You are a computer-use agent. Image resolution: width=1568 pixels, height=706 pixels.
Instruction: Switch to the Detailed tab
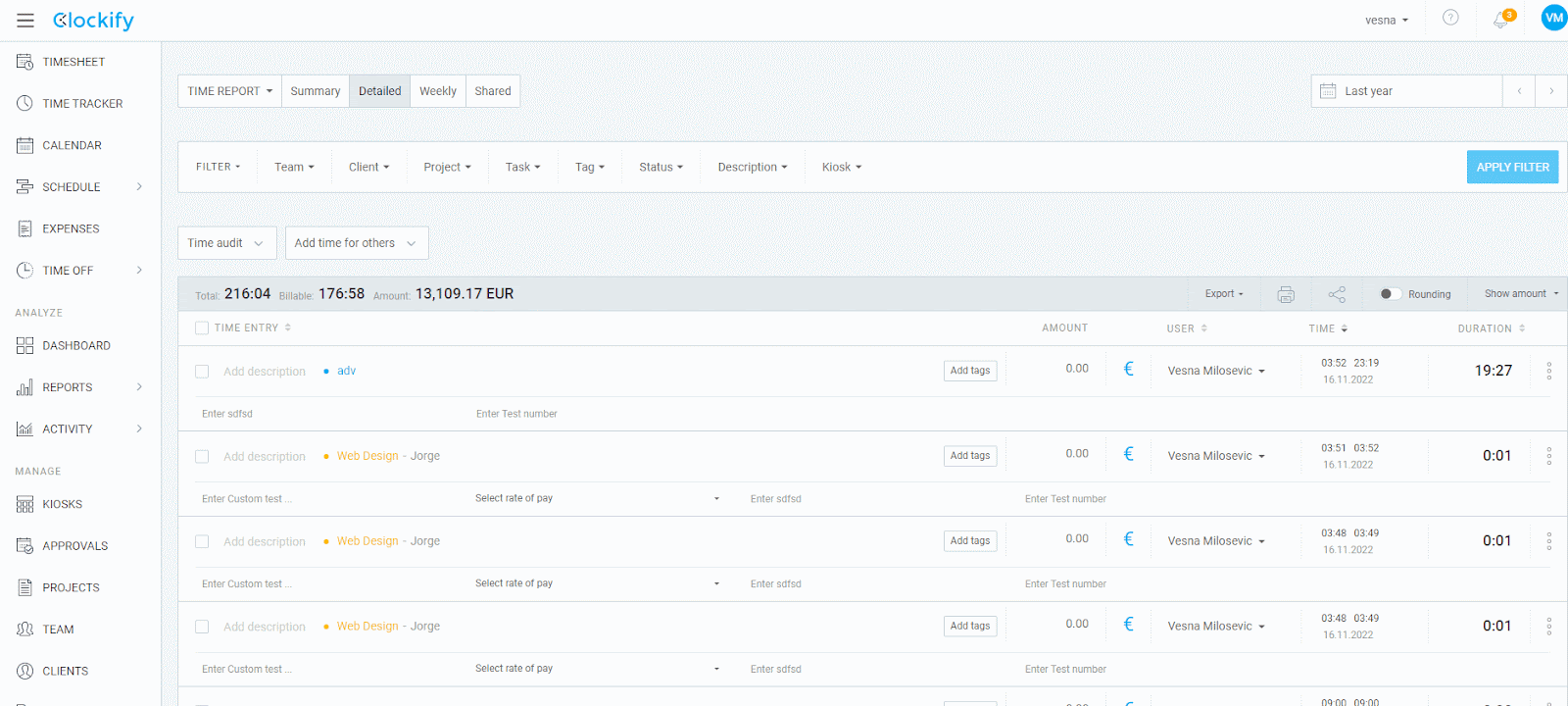pos(380,91)
